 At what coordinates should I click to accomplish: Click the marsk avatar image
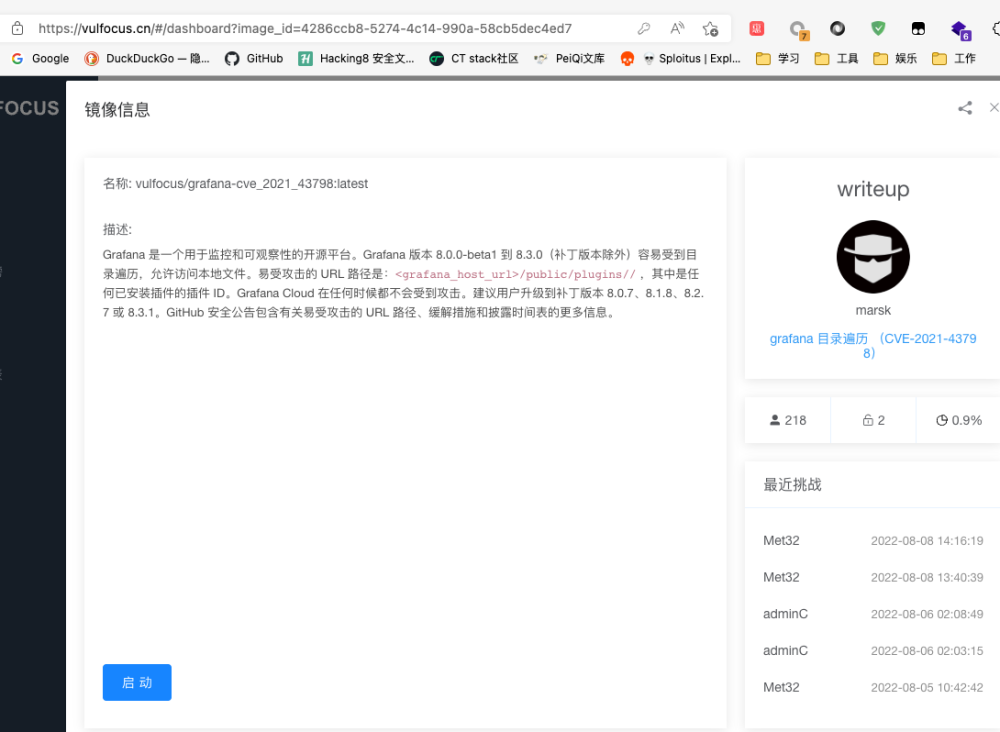pos(873,257)
